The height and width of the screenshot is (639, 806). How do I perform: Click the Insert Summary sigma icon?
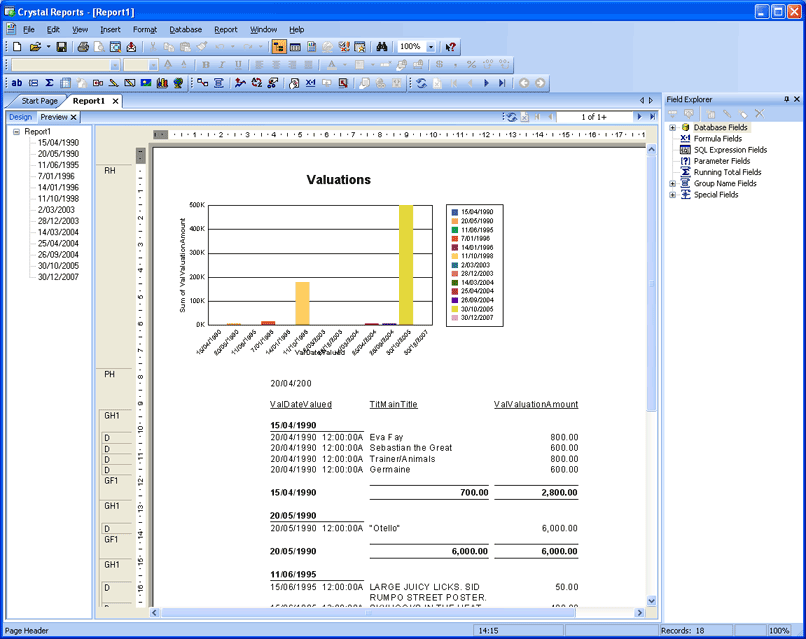click(x=50, y=83)
